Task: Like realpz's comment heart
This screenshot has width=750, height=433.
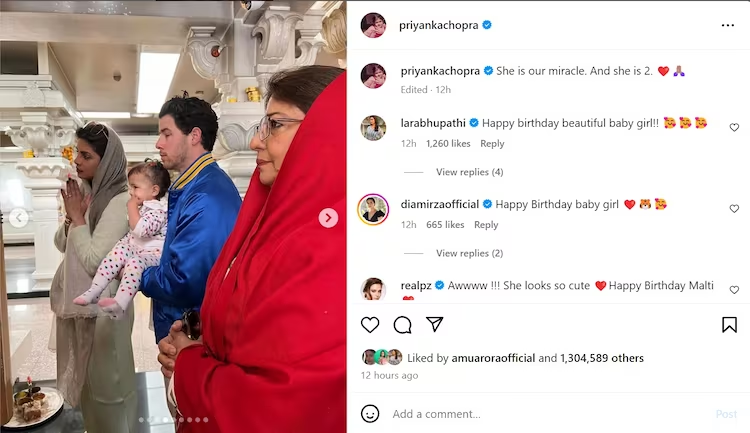Action: pos(734,290)
